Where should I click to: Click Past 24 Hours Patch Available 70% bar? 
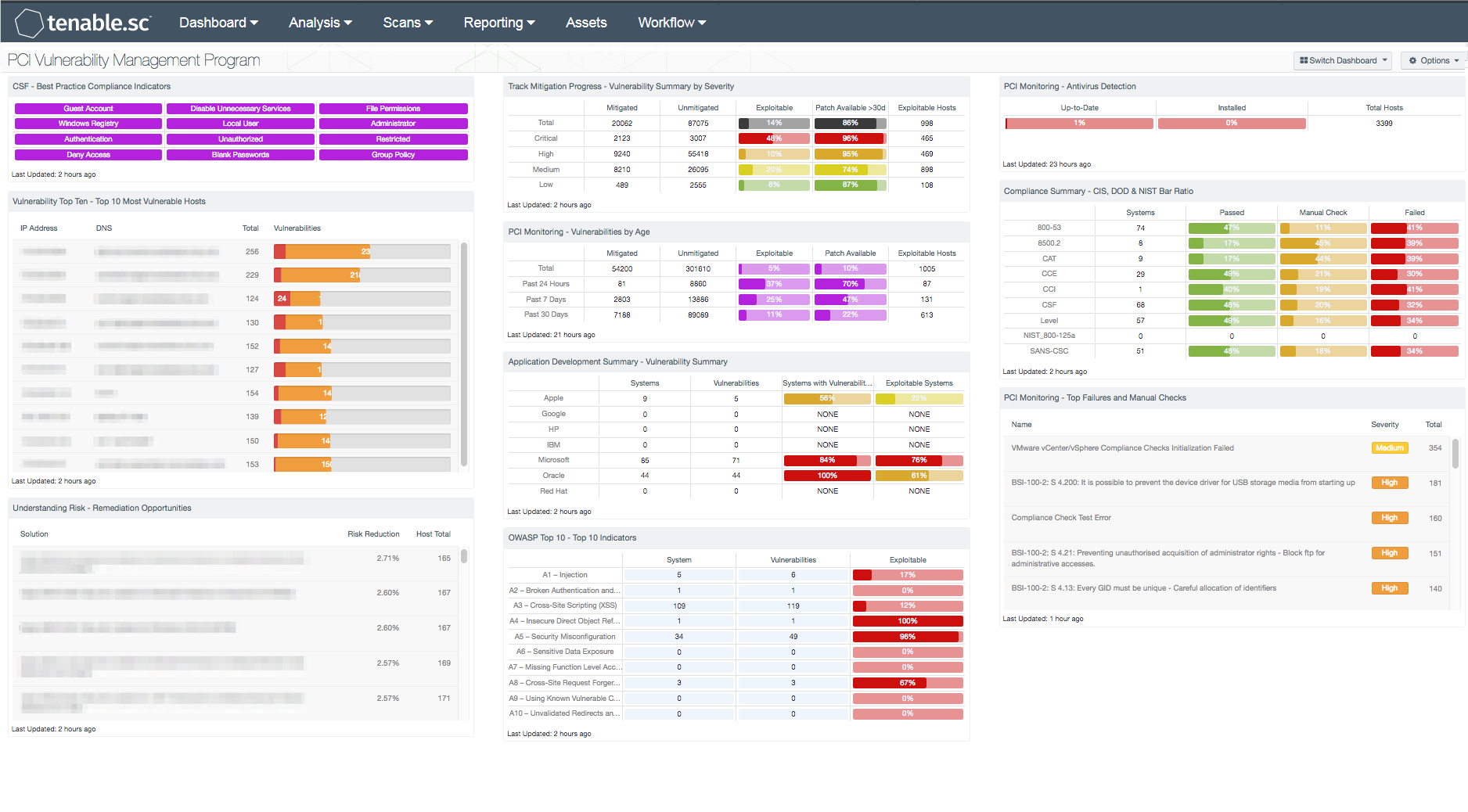point(850,284)
